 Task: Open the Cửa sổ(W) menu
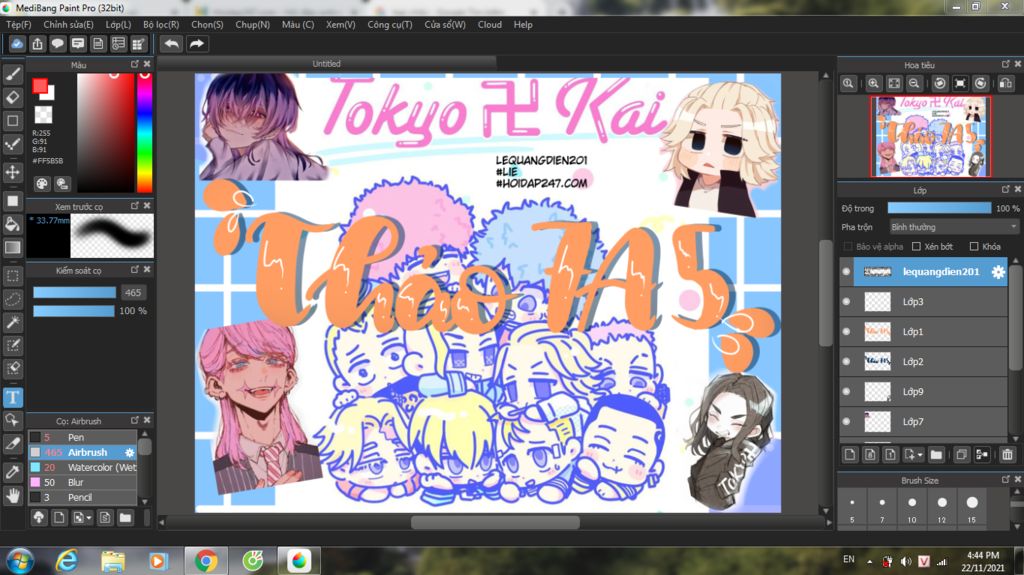(x=445, y=24)
